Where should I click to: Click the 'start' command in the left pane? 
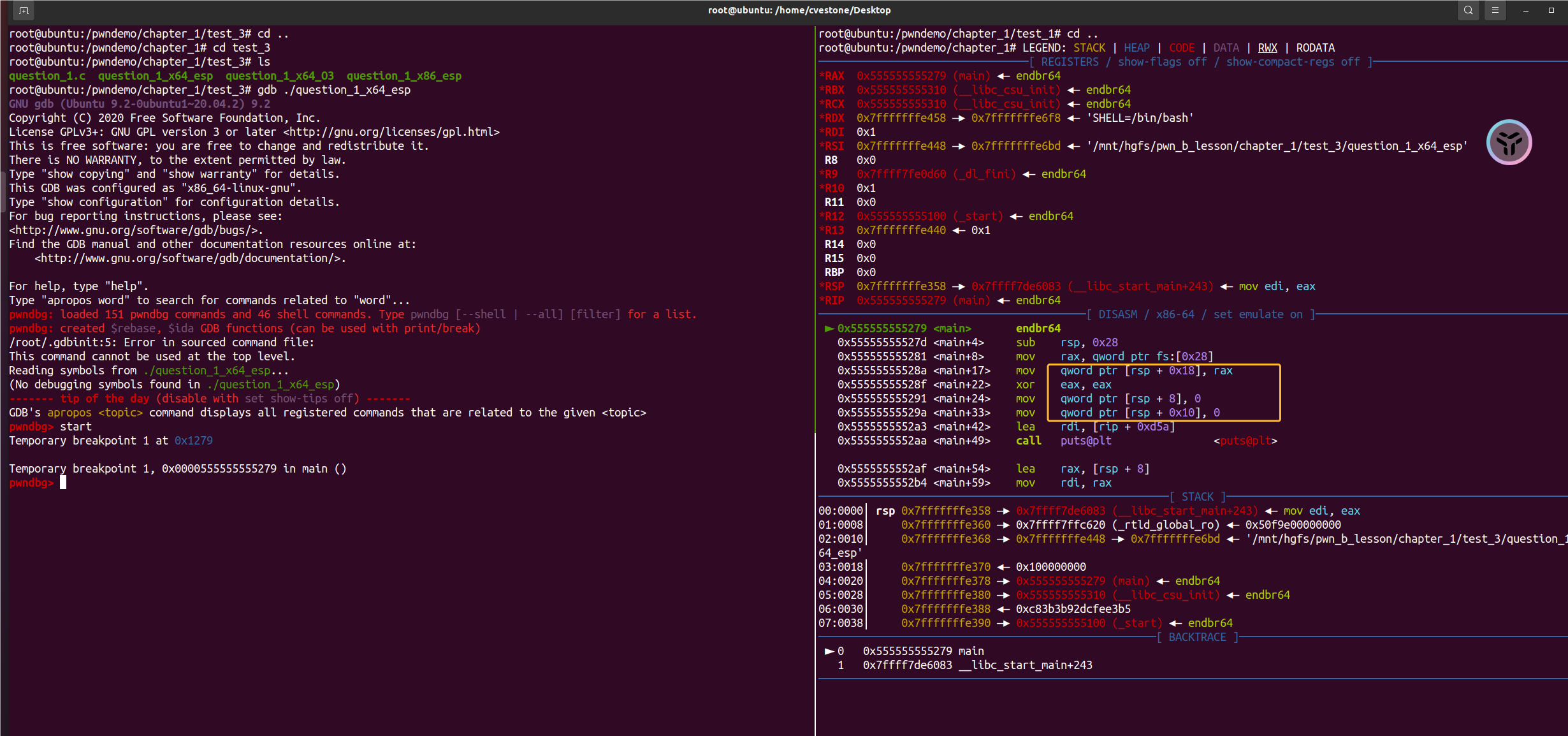coord(76,427)
